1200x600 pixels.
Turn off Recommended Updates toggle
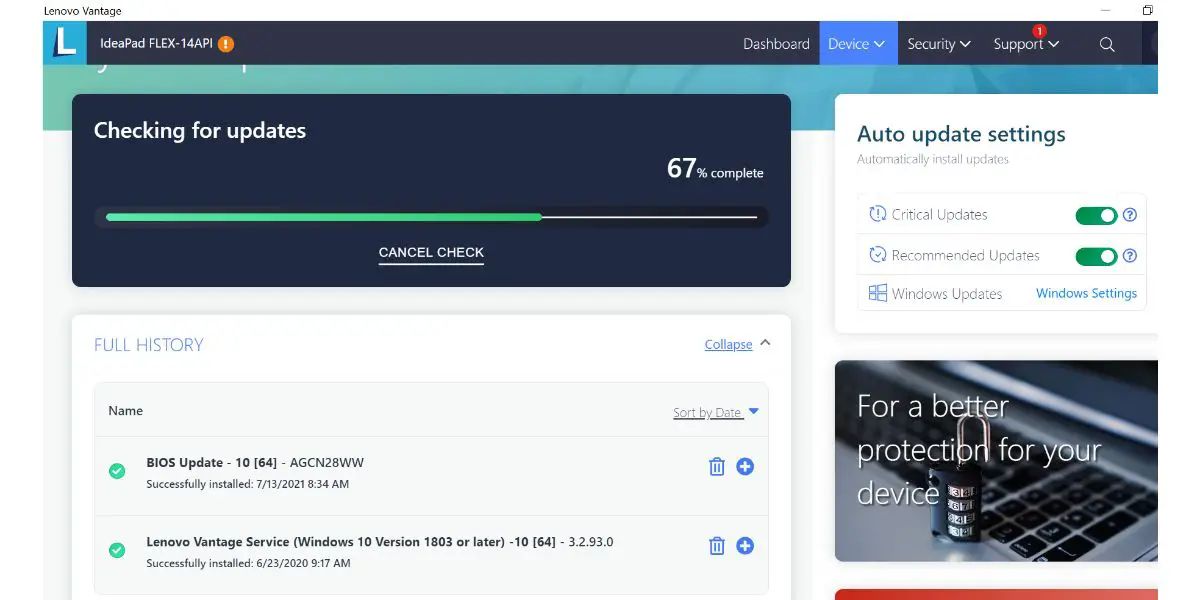pos(1096,256)
